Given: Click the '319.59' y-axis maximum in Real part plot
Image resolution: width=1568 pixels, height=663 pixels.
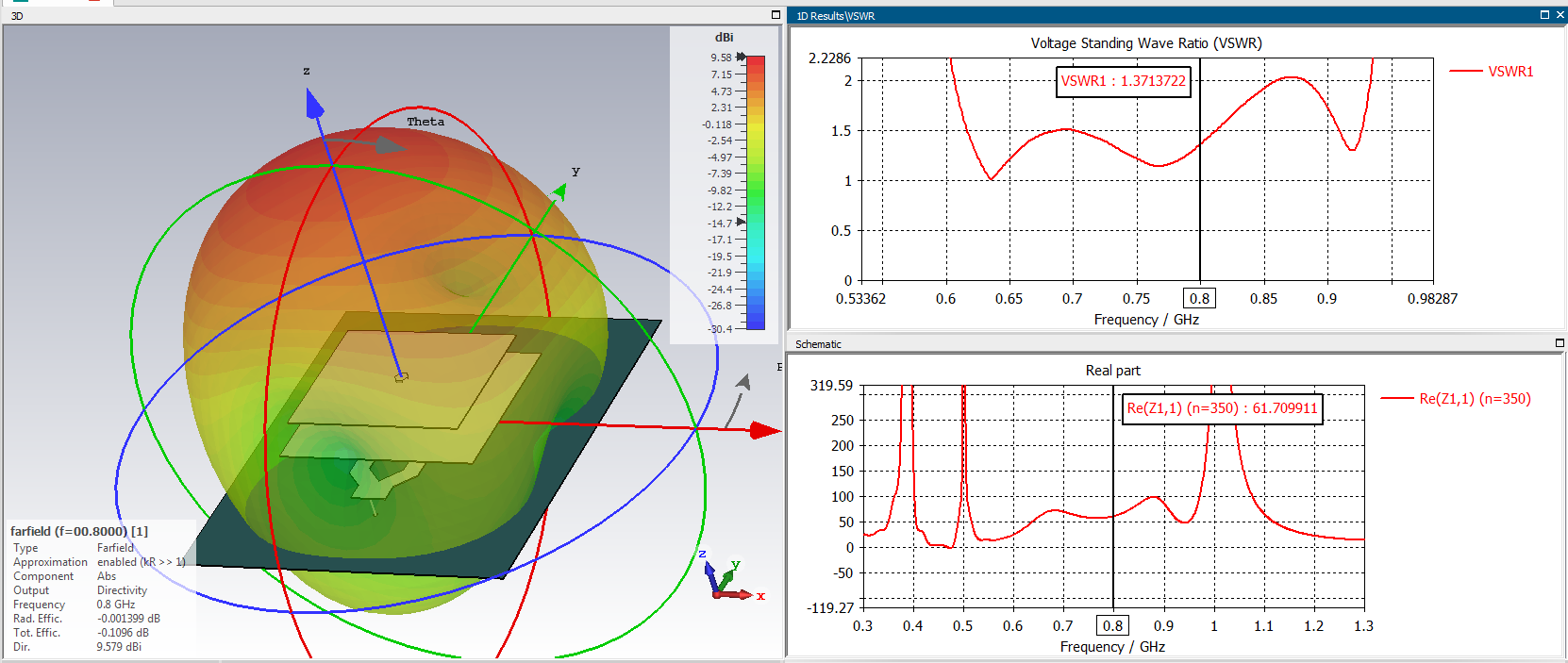Looking at the screenshot, I should pos(831,386).
